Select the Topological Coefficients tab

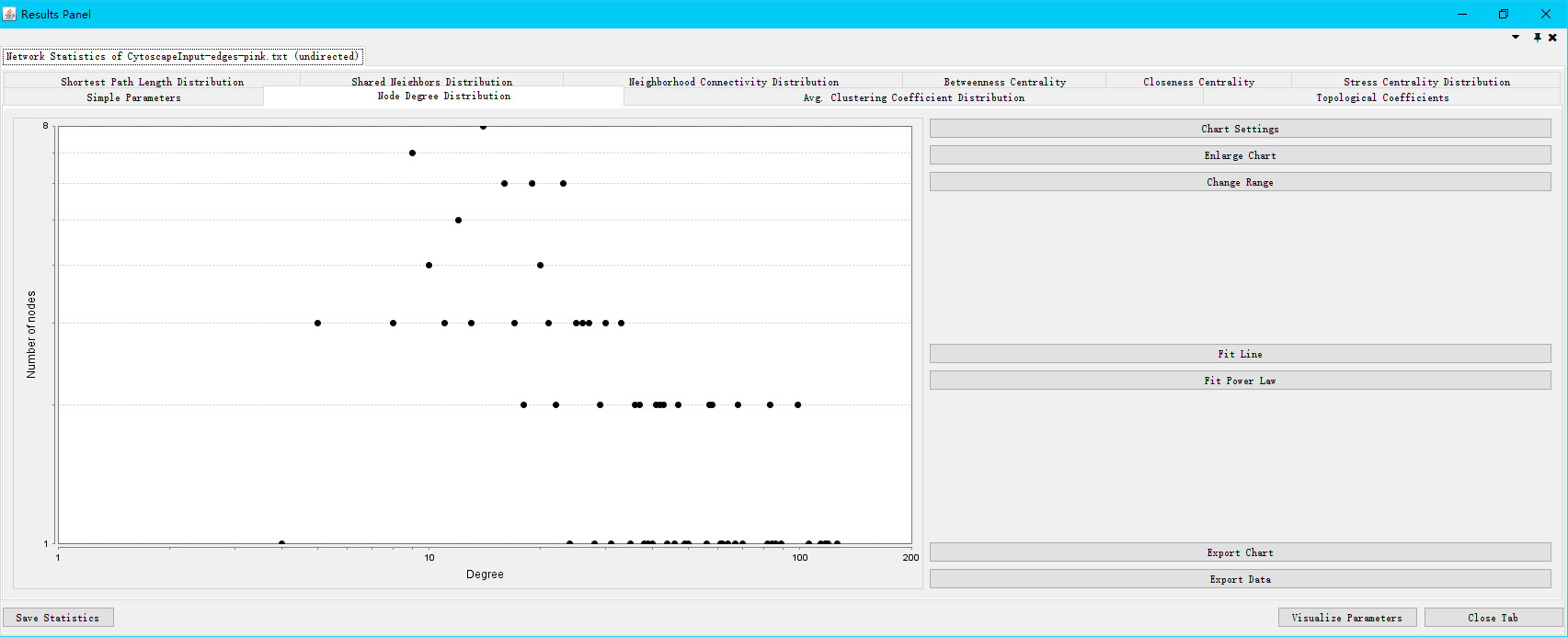pos(1381,97)
